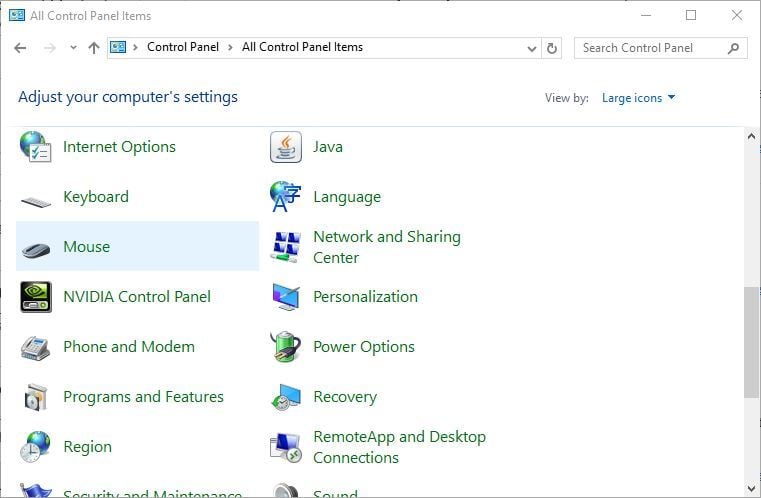Open the Power Options link

[x=364, y=347]
